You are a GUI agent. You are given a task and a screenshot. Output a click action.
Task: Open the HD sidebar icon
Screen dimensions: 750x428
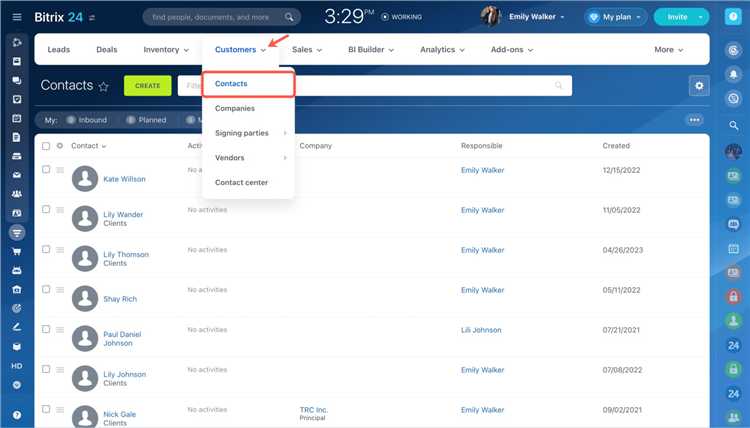click(17, 366)
